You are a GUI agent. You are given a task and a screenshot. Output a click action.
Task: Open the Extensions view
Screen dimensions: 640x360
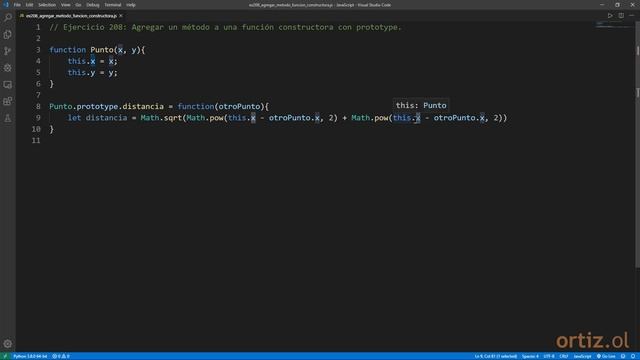click(x=8, y=101)
